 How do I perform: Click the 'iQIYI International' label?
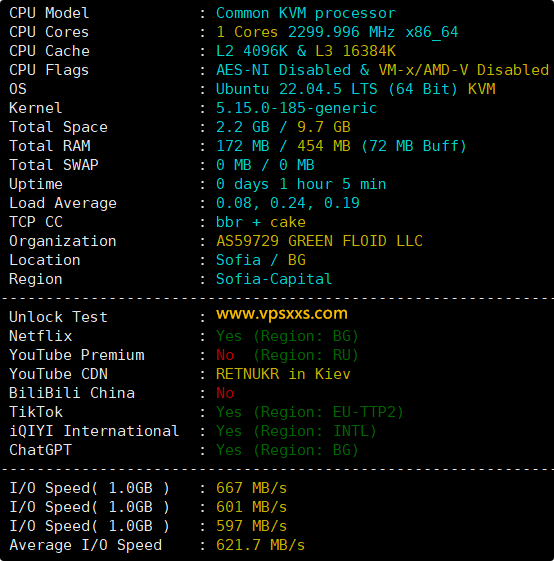point(94,431)
